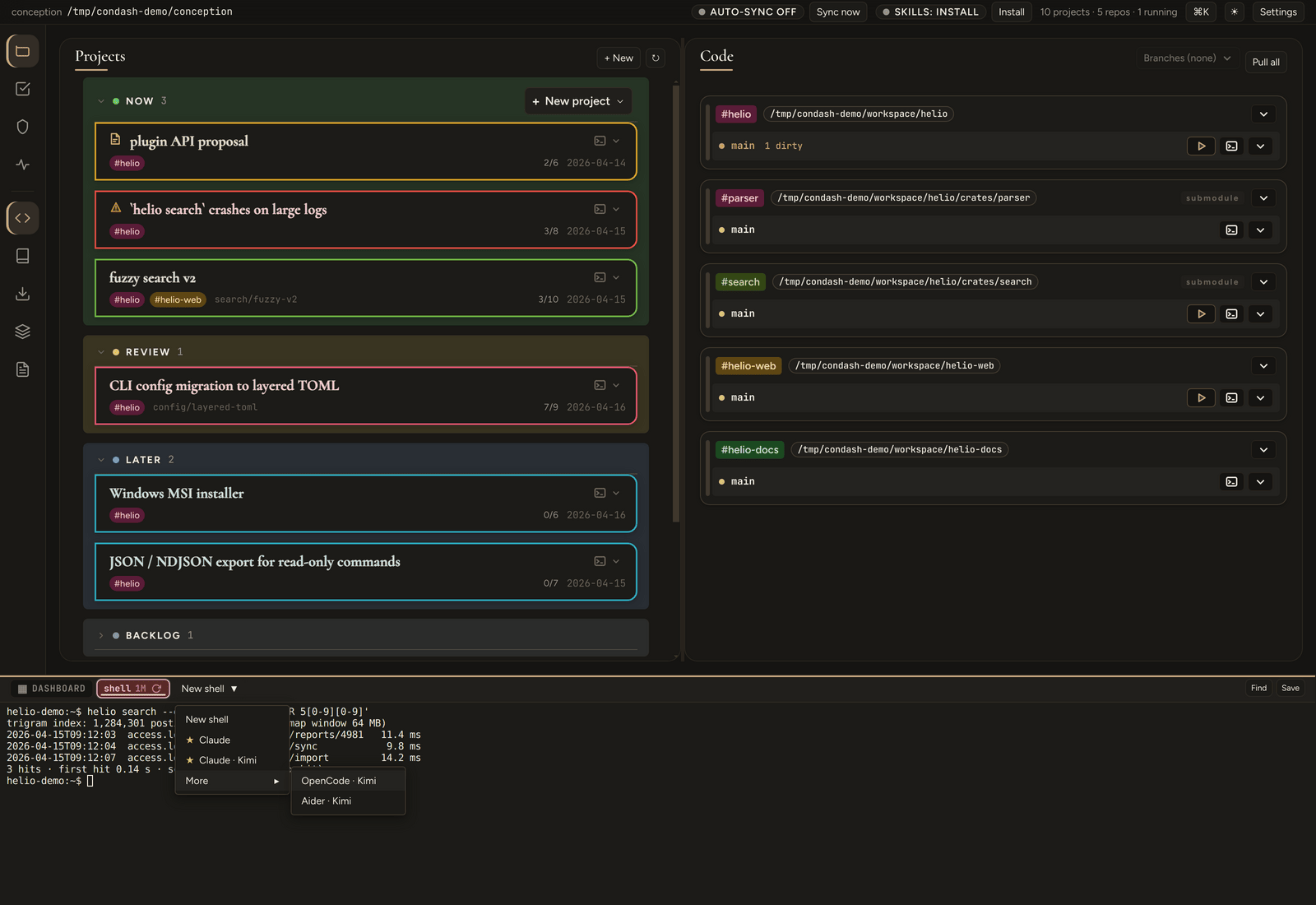
Task: Restart the shell tab via its reload icon
Action: click(156, 689)
